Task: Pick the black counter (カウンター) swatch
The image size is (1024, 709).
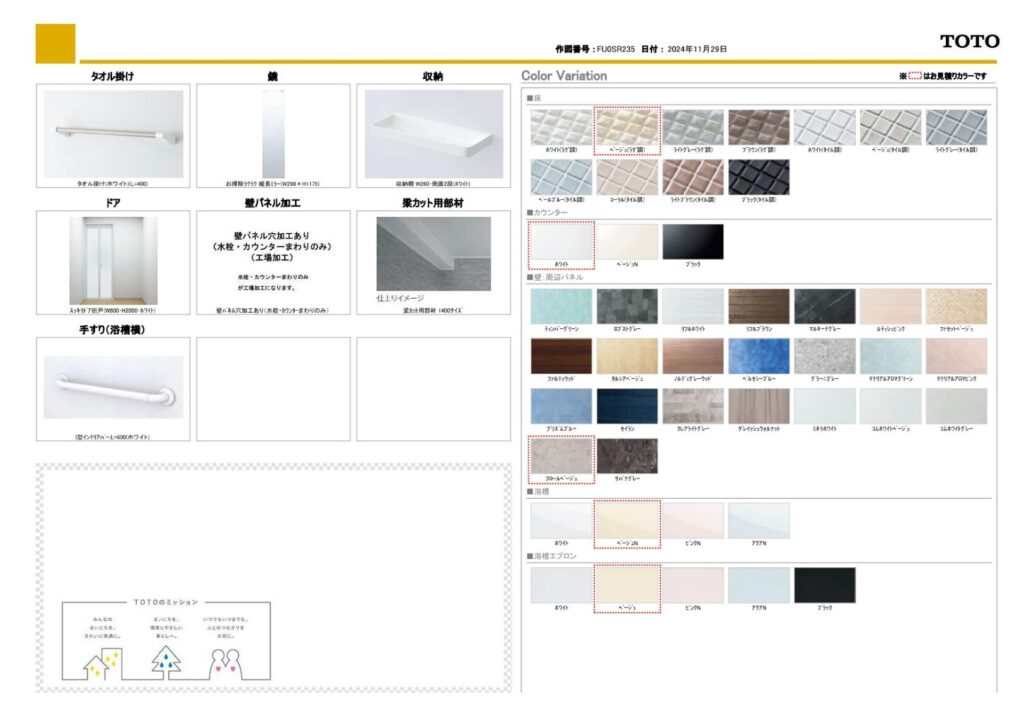Action: point(693,241)
